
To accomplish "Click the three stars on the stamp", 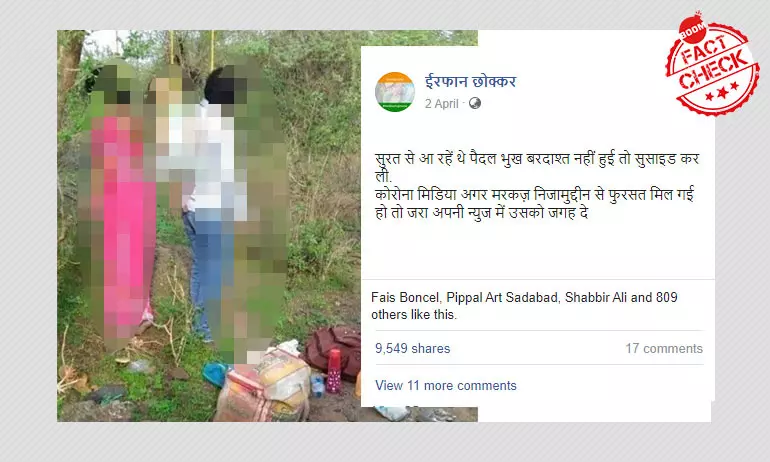I will [x=722, y=91].
